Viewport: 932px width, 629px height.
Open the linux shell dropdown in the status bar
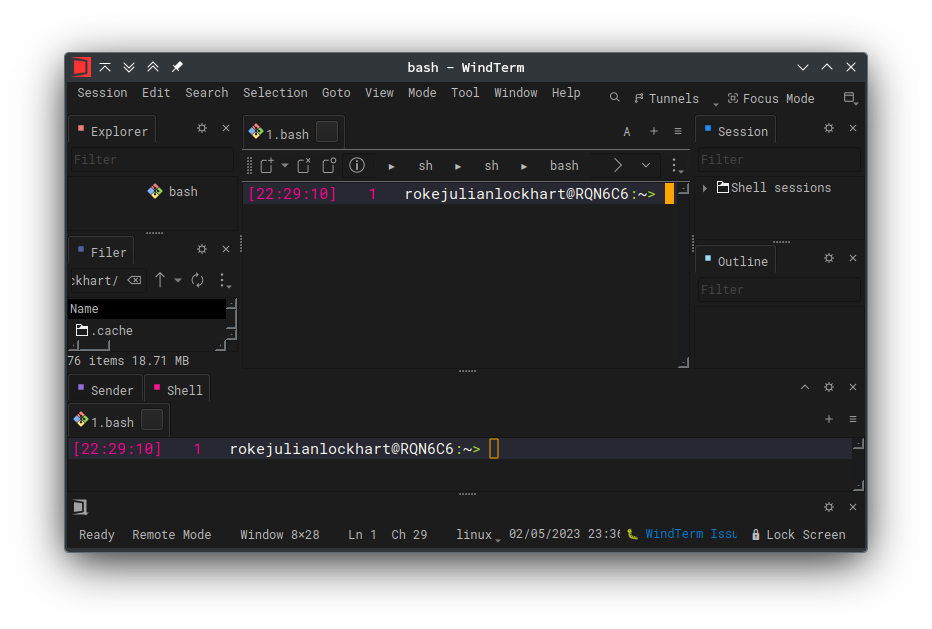click(x=477, y=534)
